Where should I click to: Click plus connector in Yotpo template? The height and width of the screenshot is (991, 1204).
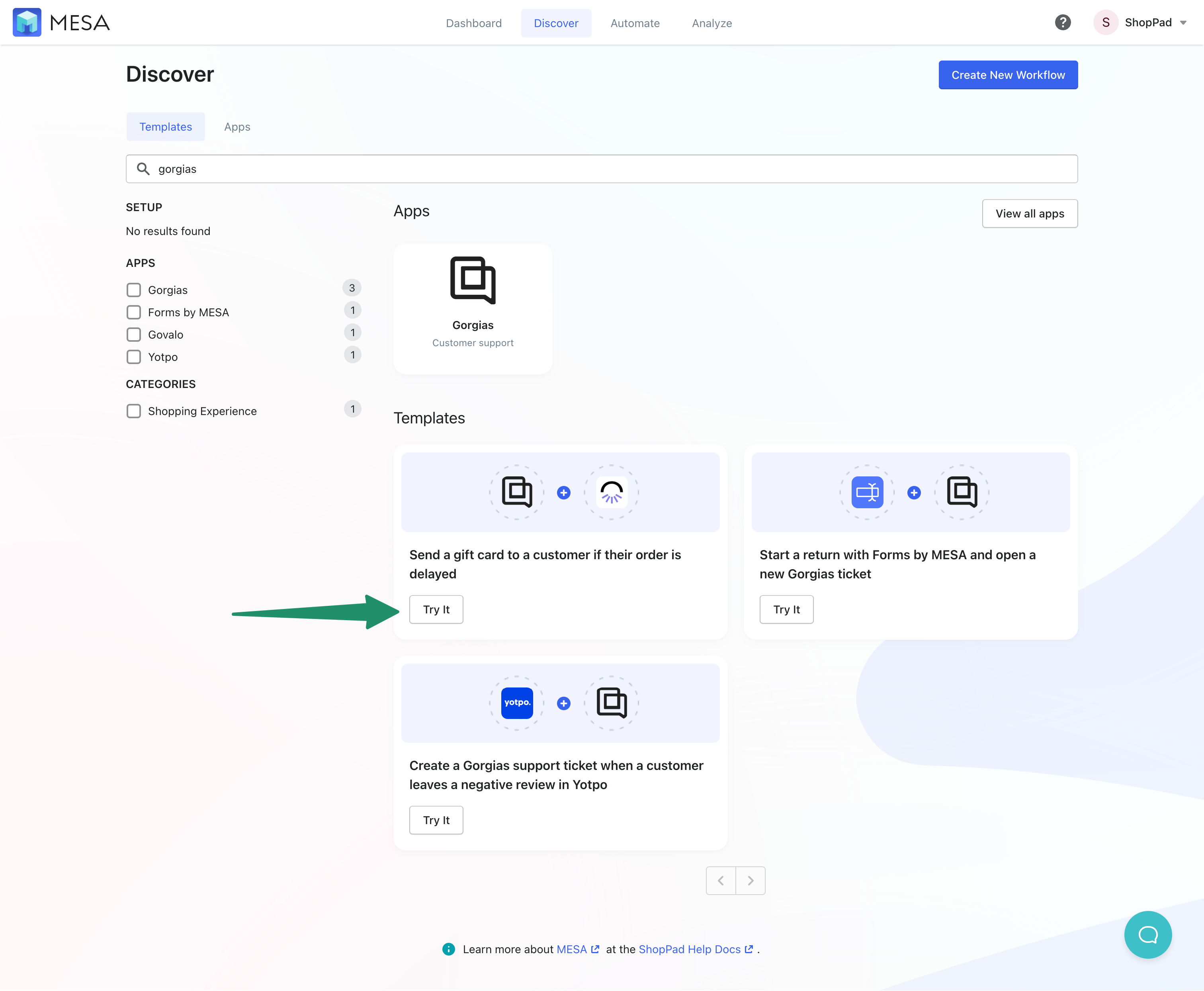pyautogui.click(x=564, y=703)
